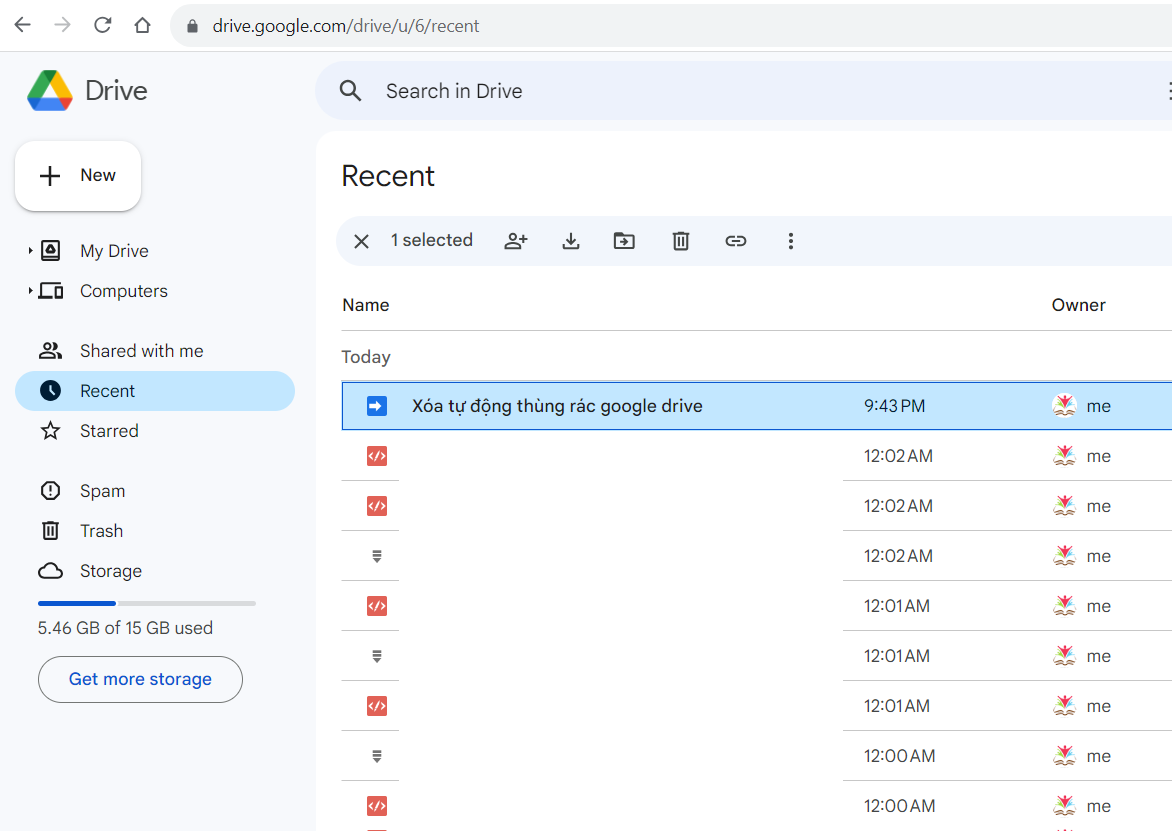The image size is (1172, 831).
Task: Reload the Drive page
Action: 102,25
